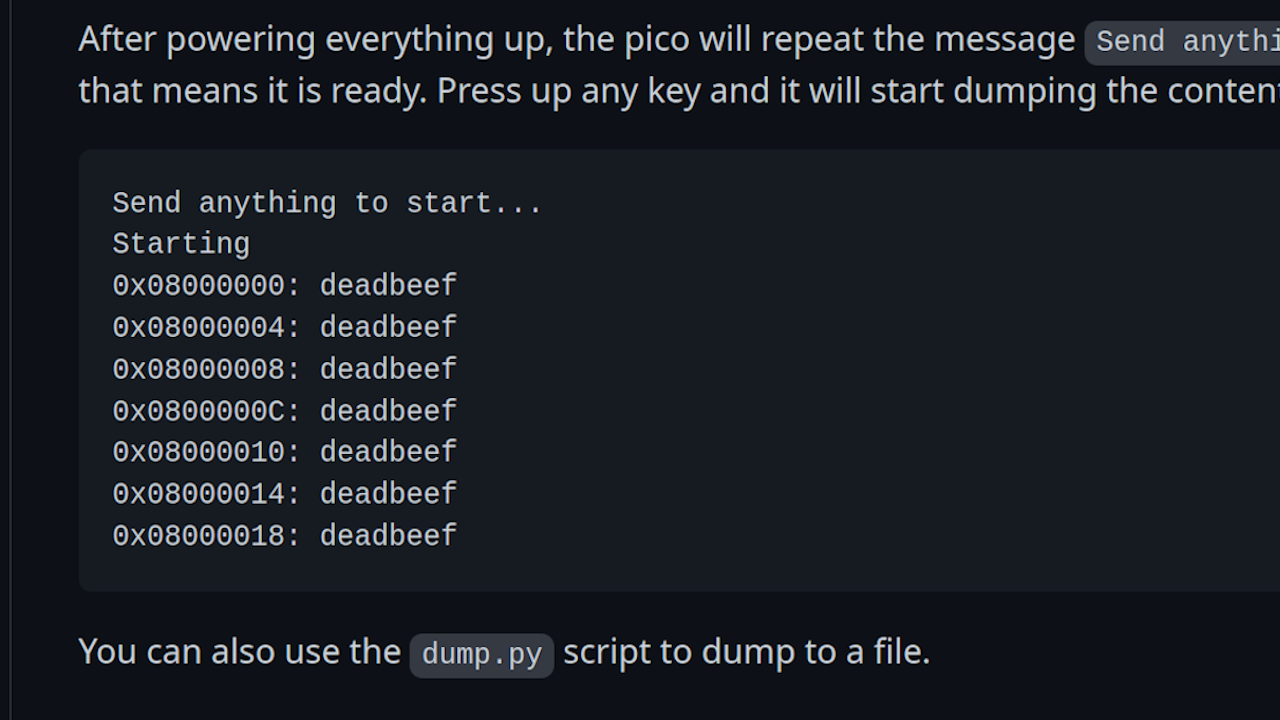Click the deadbeef value beside 0x0800000C
Screen dimensions: 1280x720
(x=388, y=411)
